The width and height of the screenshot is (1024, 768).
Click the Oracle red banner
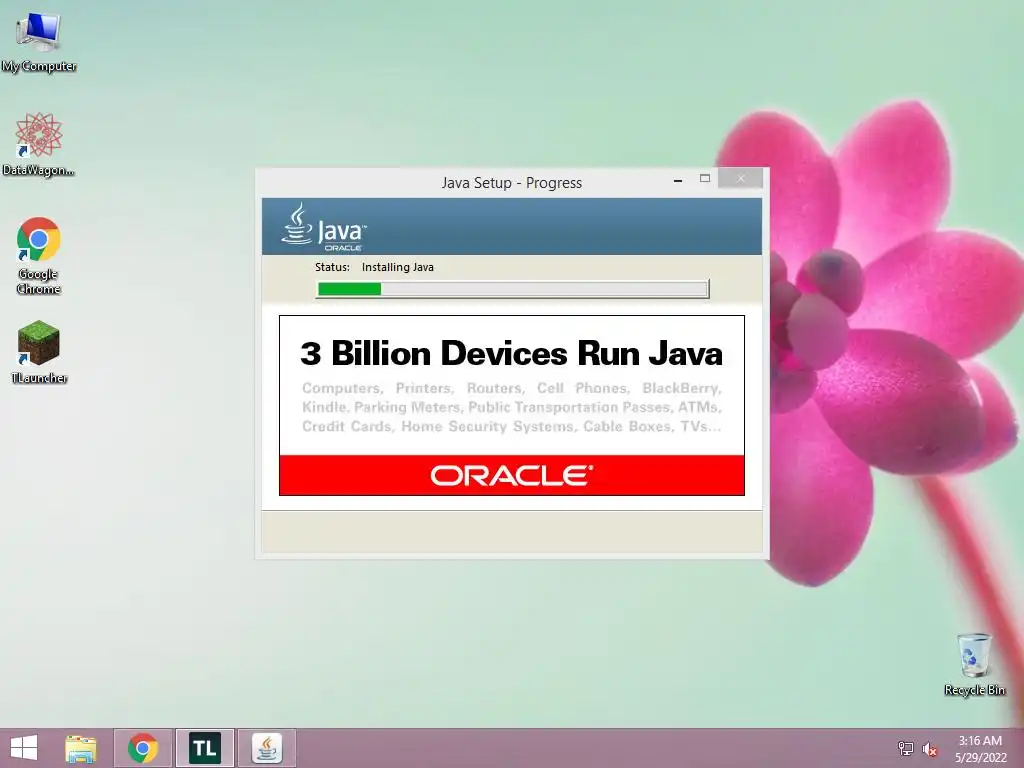click(512, 475)
